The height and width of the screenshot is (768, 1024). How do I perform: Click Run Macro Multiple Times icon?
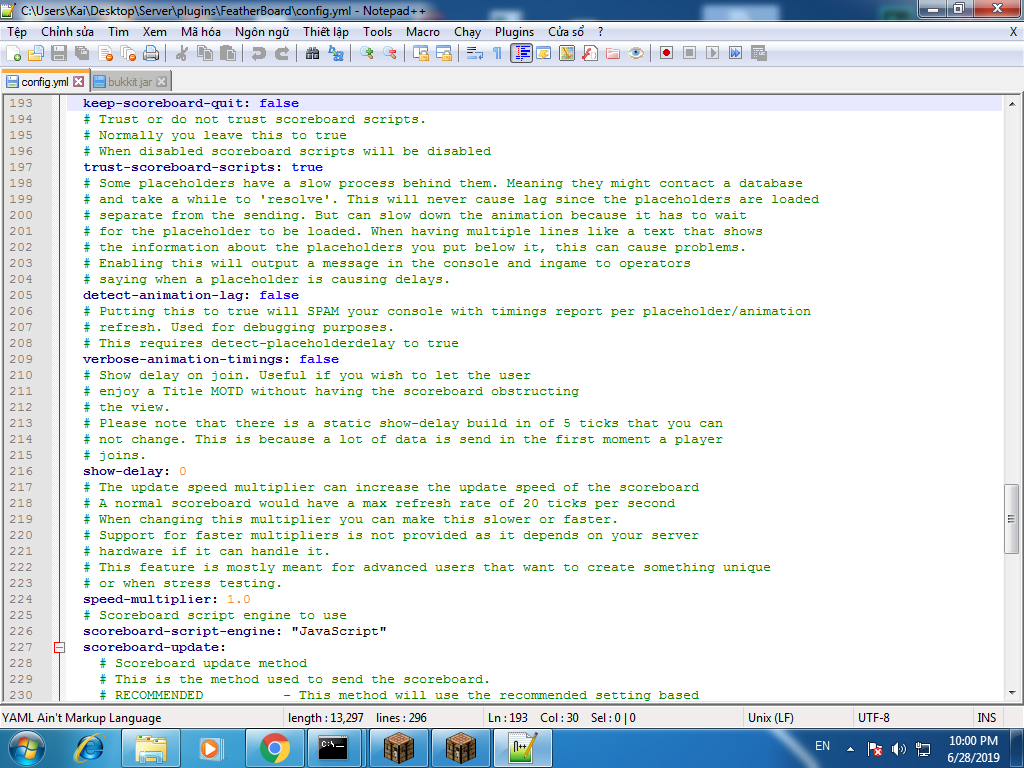point(735,54)
